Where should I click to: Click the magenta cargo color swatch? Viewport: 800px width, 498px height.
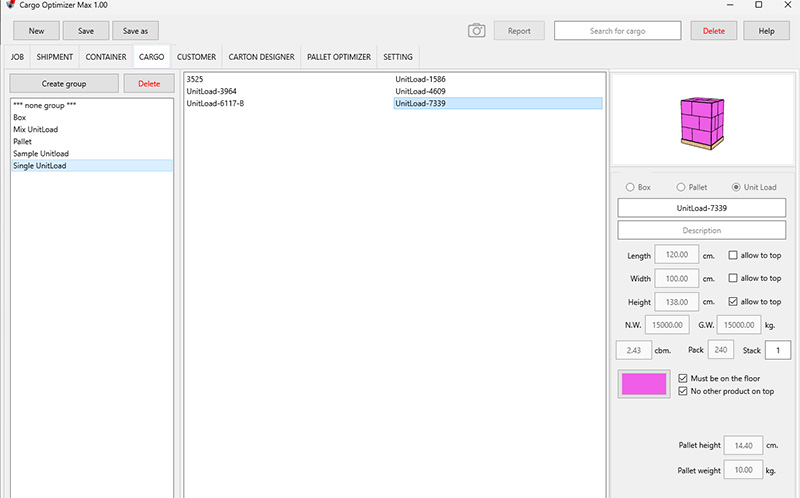tap(644, 384)
